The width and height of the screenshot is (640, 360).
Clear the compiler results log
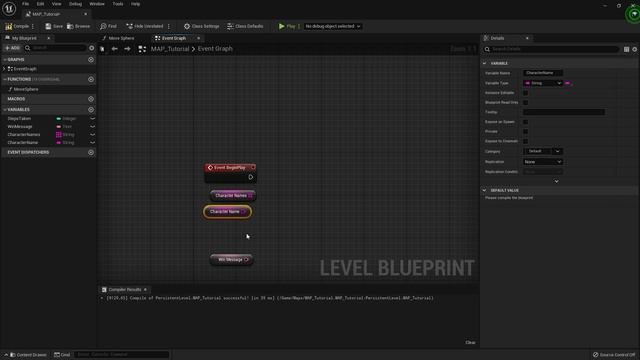click(470, 342)
